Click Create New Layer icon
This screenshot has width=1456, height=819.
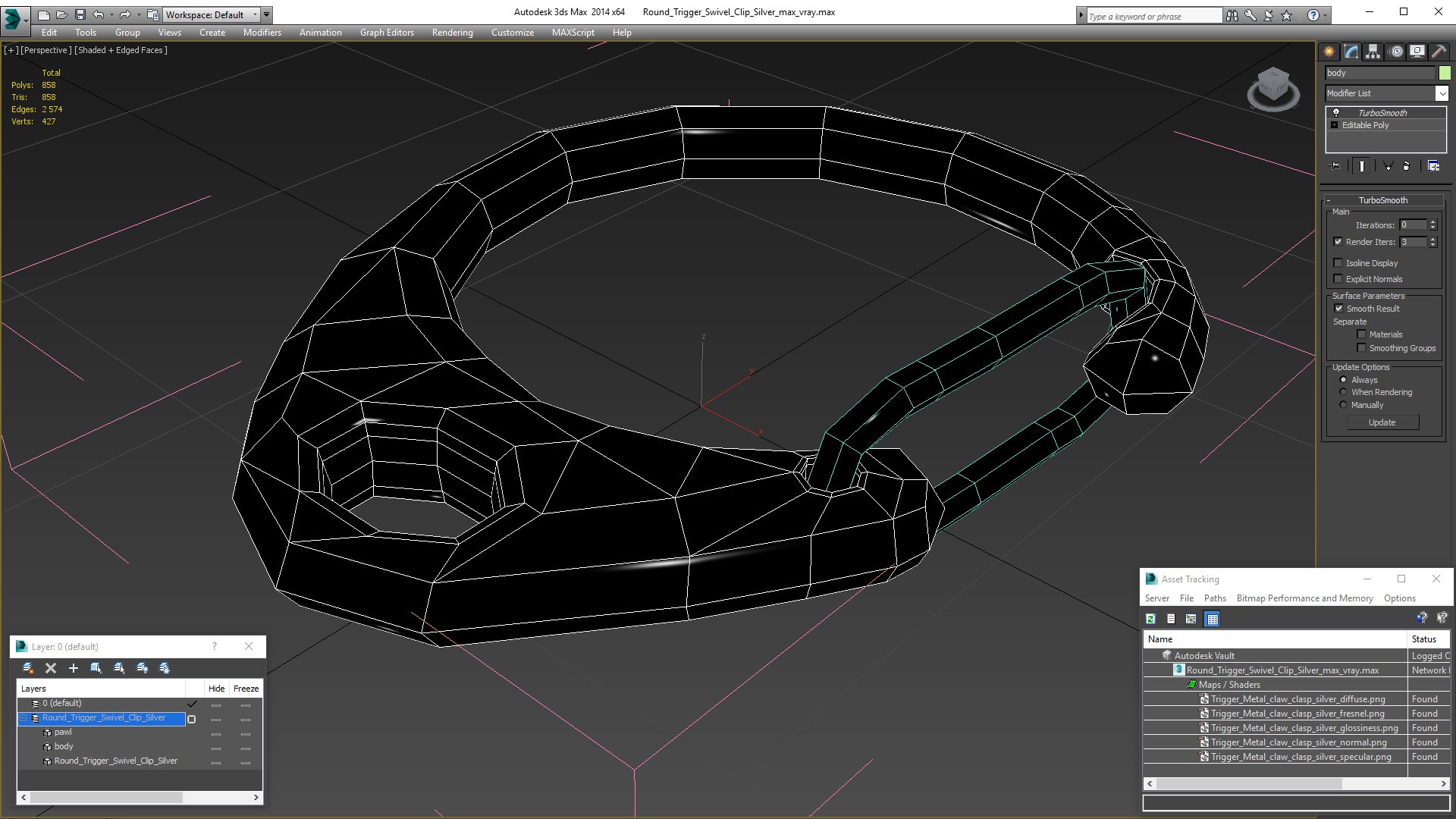point(28,668)
